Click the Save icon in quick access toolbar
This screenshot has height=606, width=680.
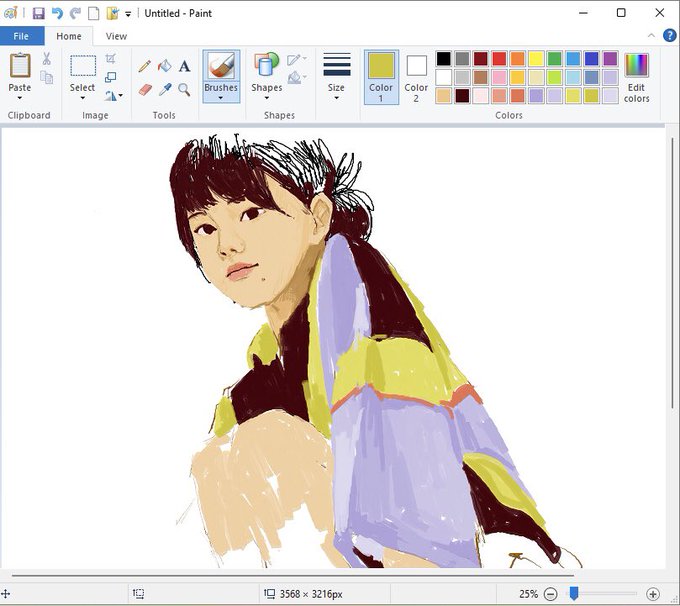pos(39,13)
